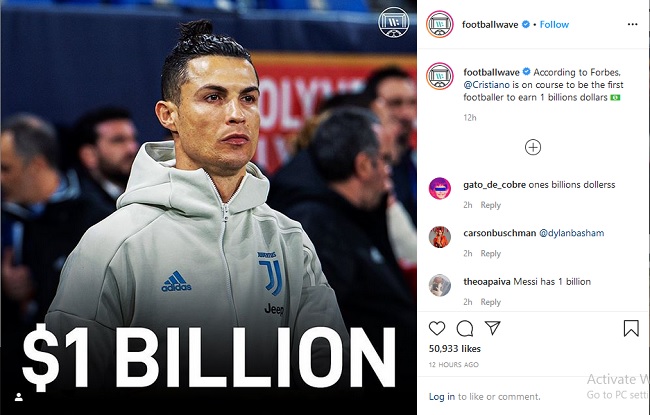Click the footballwave logo on the photo
Screen dimensions: 650x415
coord(393,22)
